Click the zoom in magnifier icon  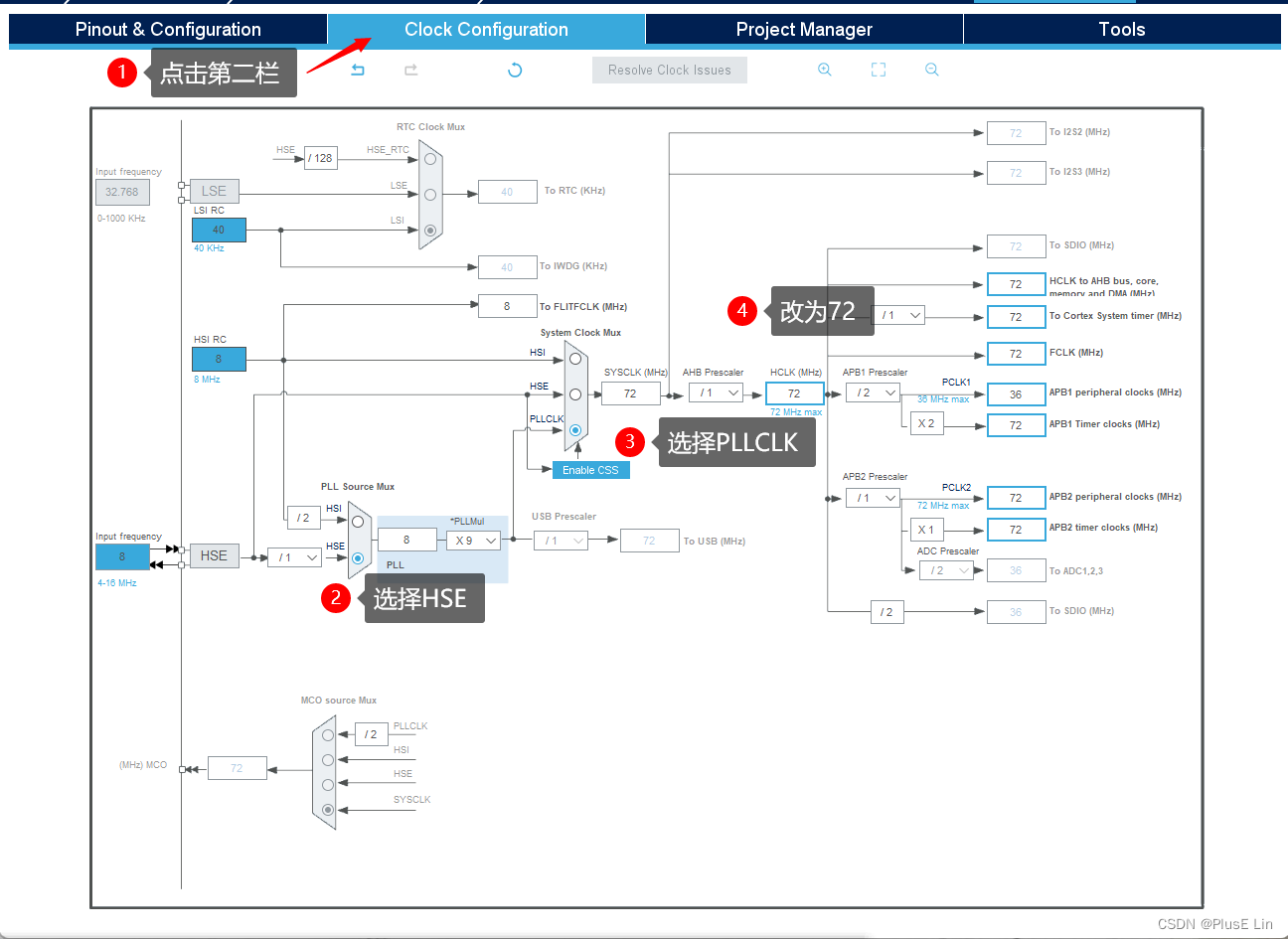(825, 70)
